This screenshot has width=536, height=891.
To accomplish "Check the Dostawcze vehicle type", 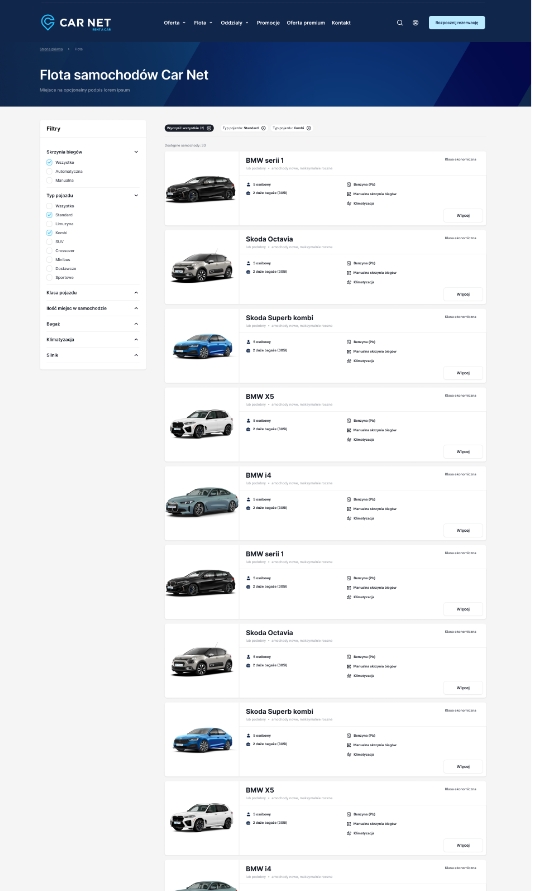I will click(49, 269).
